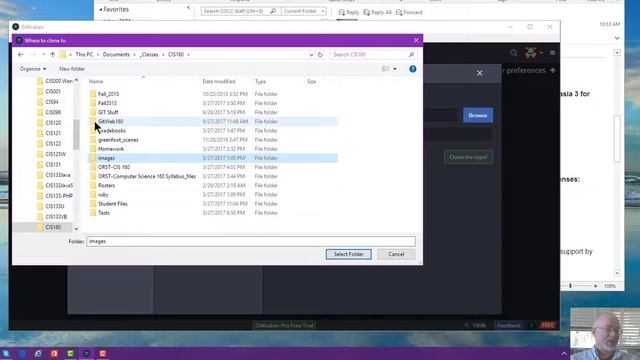This screenshot has width=640, height=360.
Task: Expand the address bar history dropdown
Action: coord(311,54)
